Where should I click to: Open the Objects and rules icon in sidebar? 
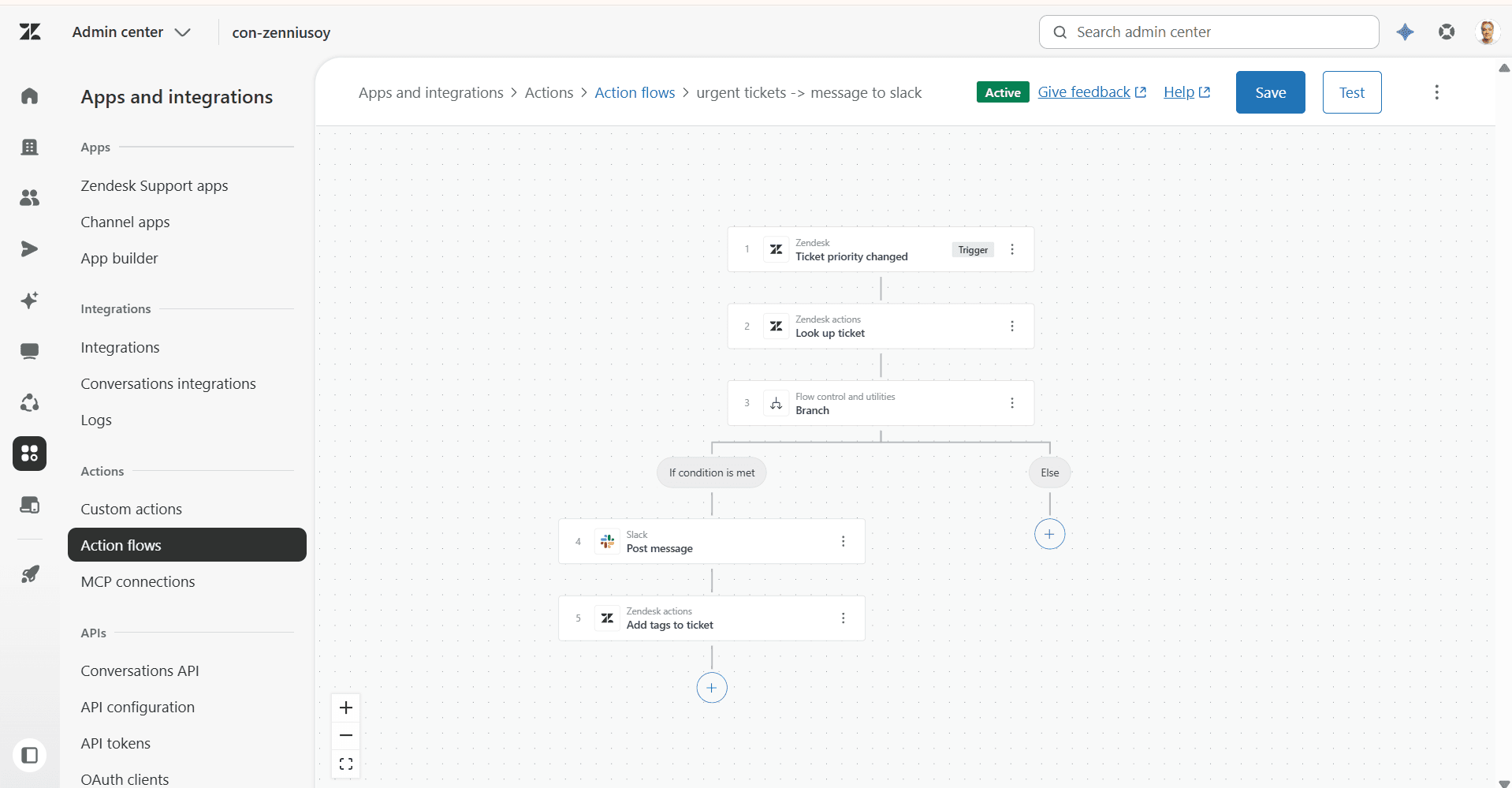pos(29,403)
